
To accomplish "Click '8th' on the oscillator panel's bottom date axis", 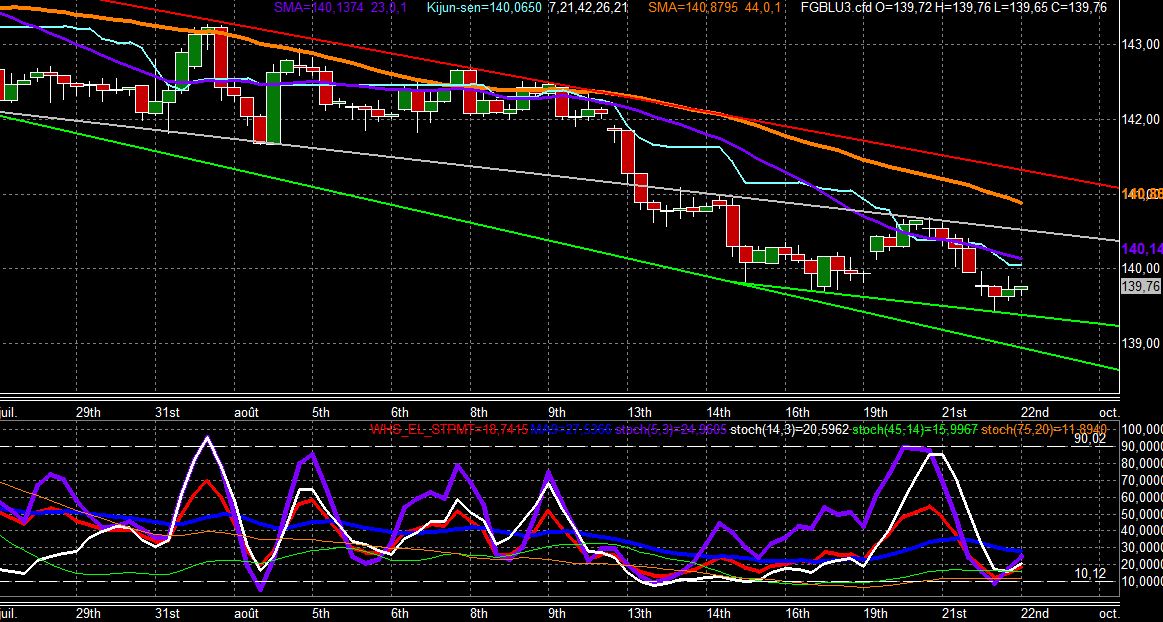I will point(478,614).
